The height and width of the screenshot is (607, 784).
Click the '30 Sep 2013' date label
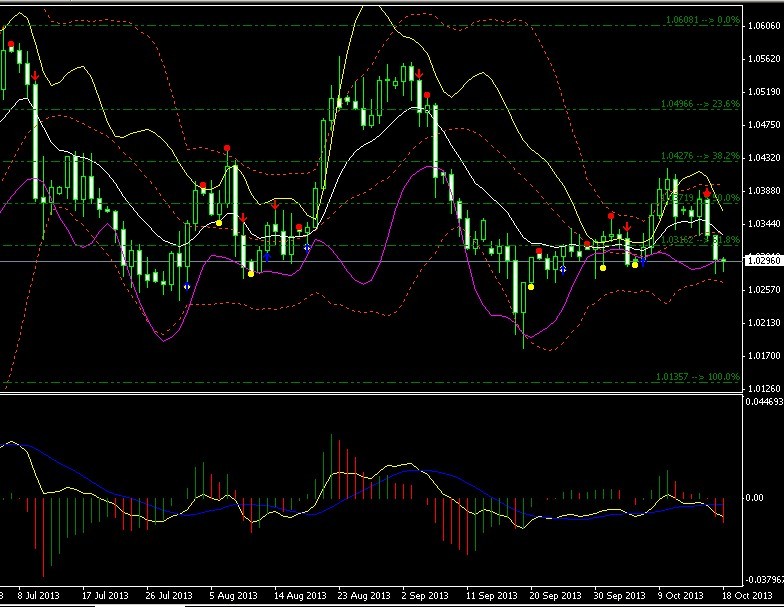click(620, 596)
